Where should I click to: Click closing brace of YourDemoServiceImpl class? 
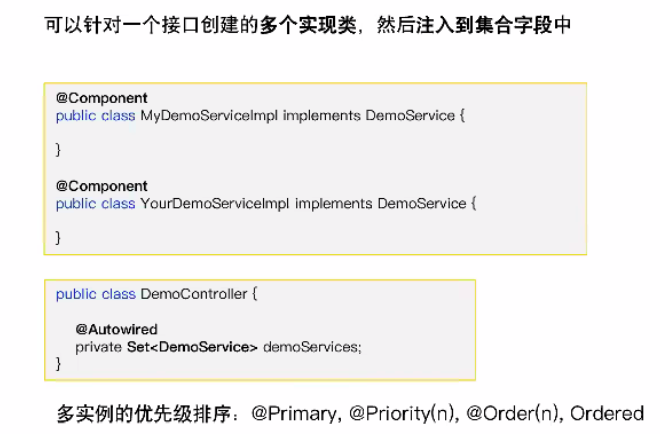pos(58,237)
